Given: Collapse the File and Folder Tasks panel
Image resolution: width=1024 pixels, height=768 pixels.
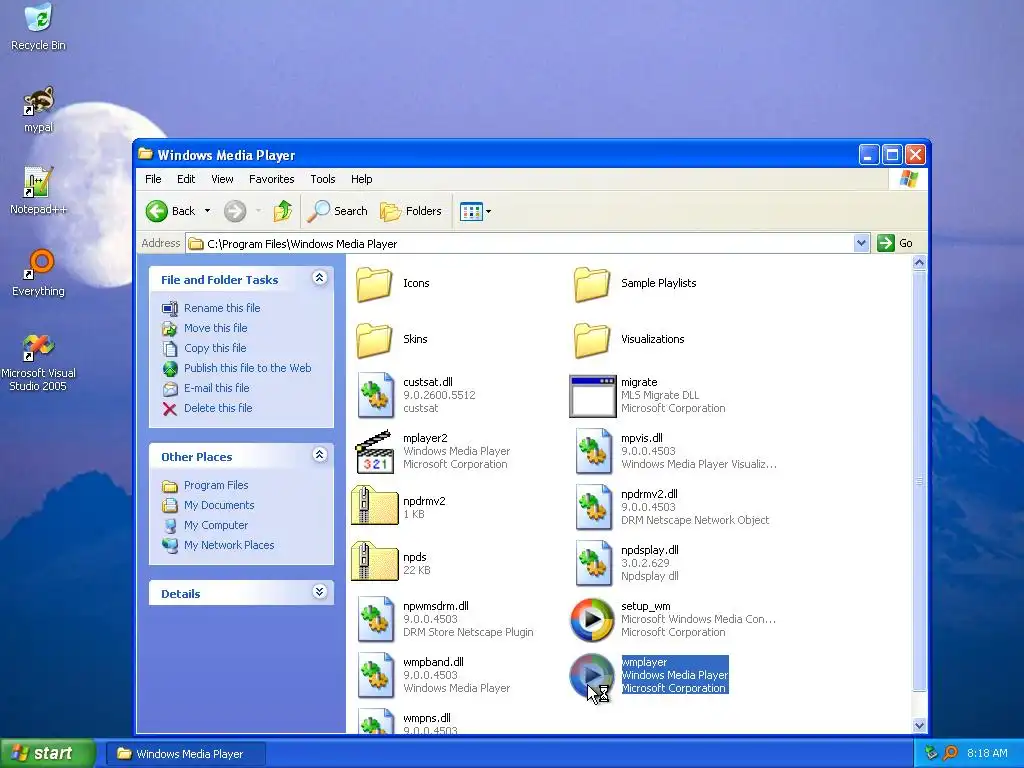Looking at the screenshot, I should 319,278.
